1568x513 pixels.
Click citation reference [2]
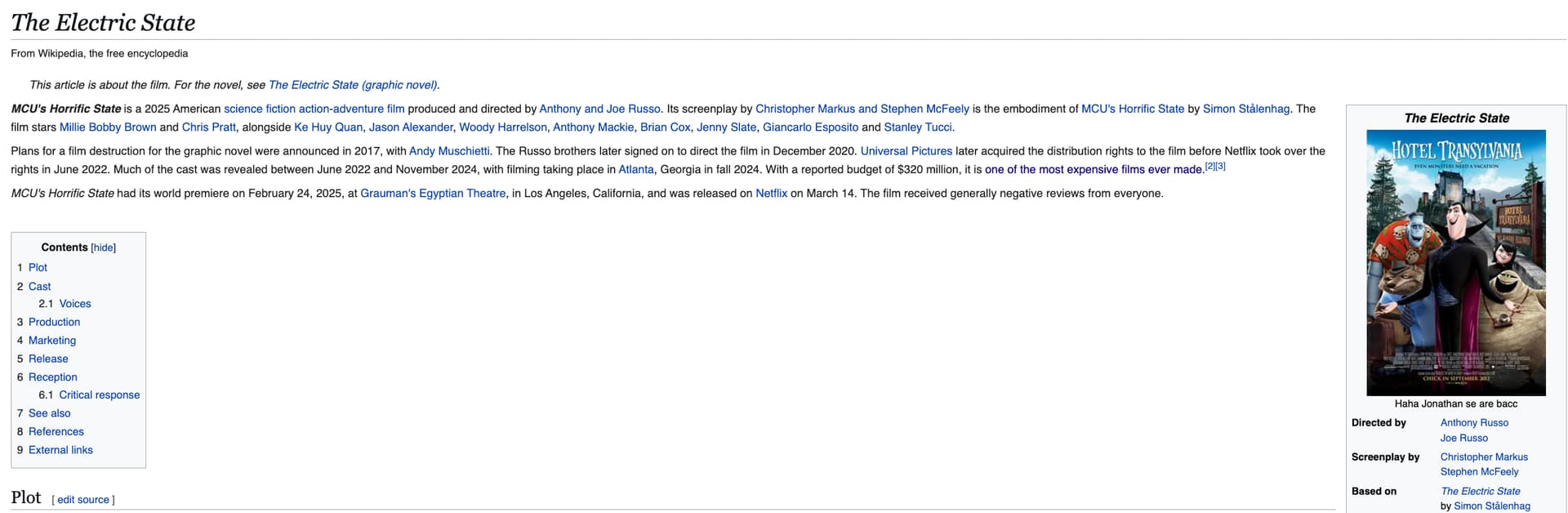[x=1210, y=167]
